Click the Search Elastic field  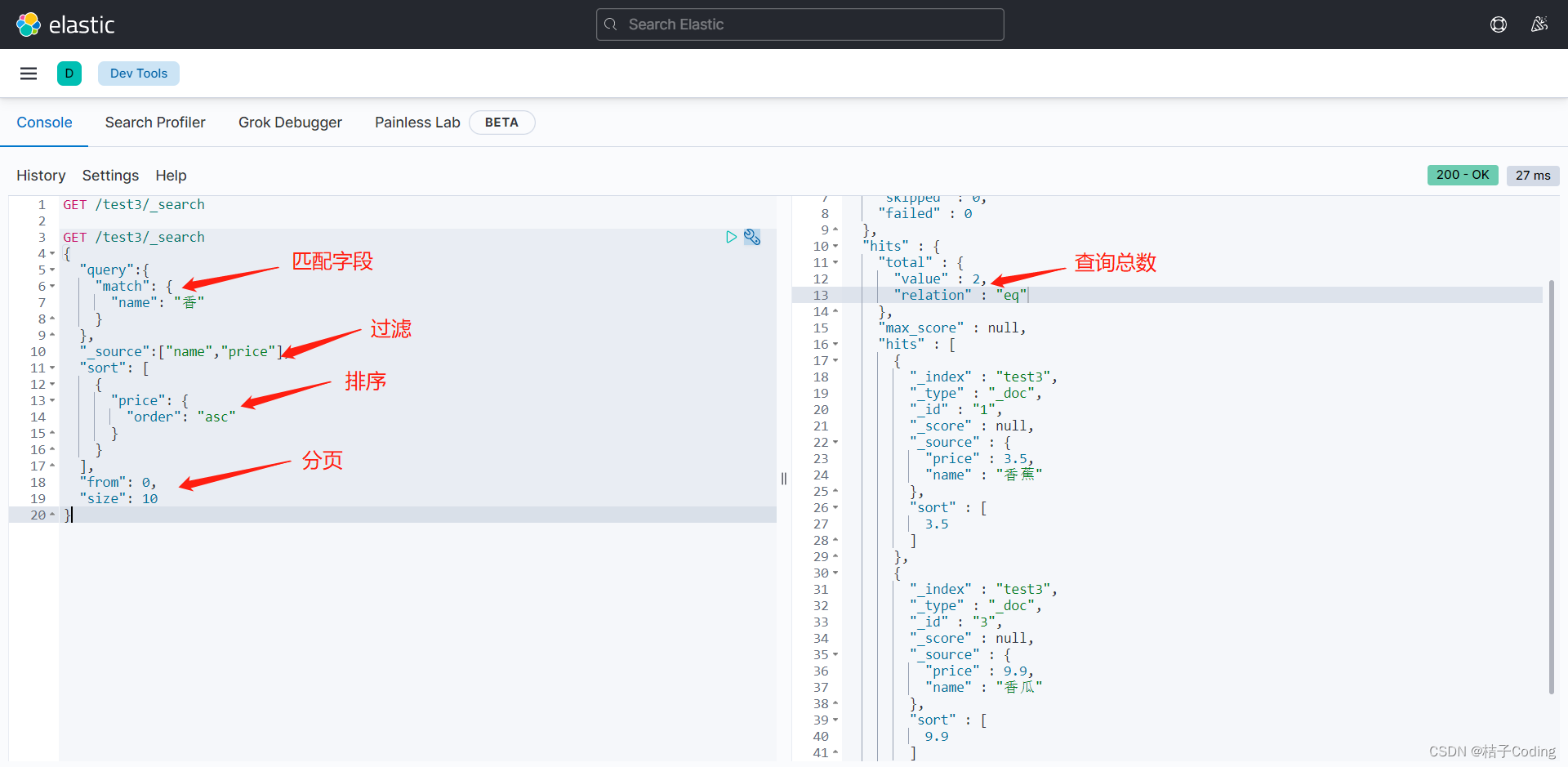(800, 25)
